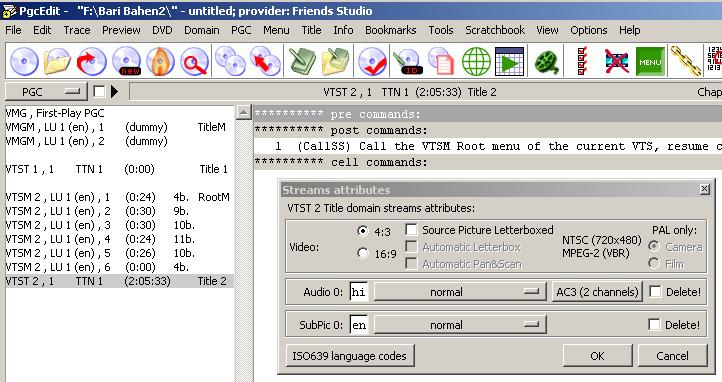Click the flame burn disc icon
The height and width of the screenshot is (382, 722).
160,61
